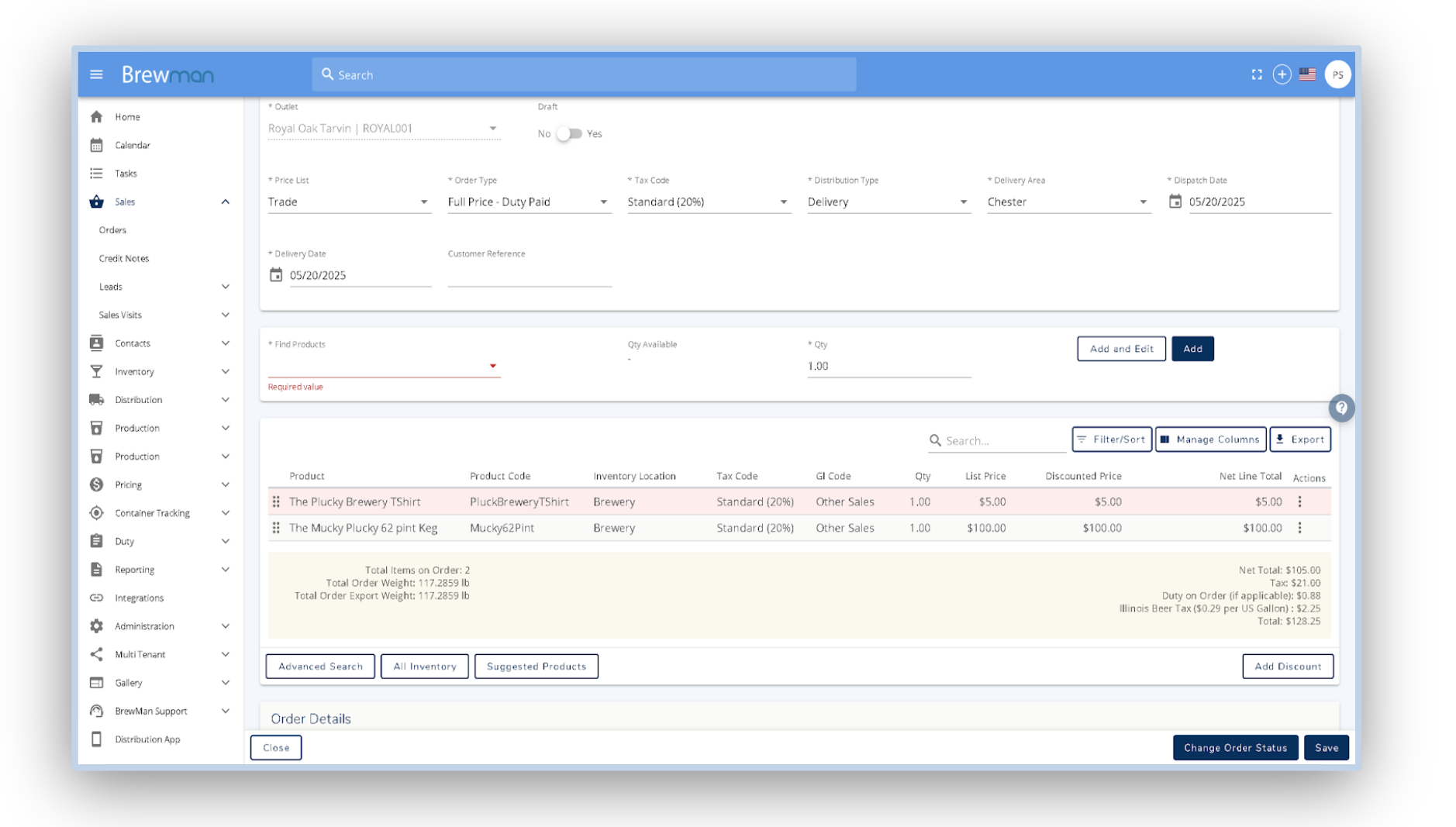Click the Save button

pyautogui.click(x=1327, y=748)
